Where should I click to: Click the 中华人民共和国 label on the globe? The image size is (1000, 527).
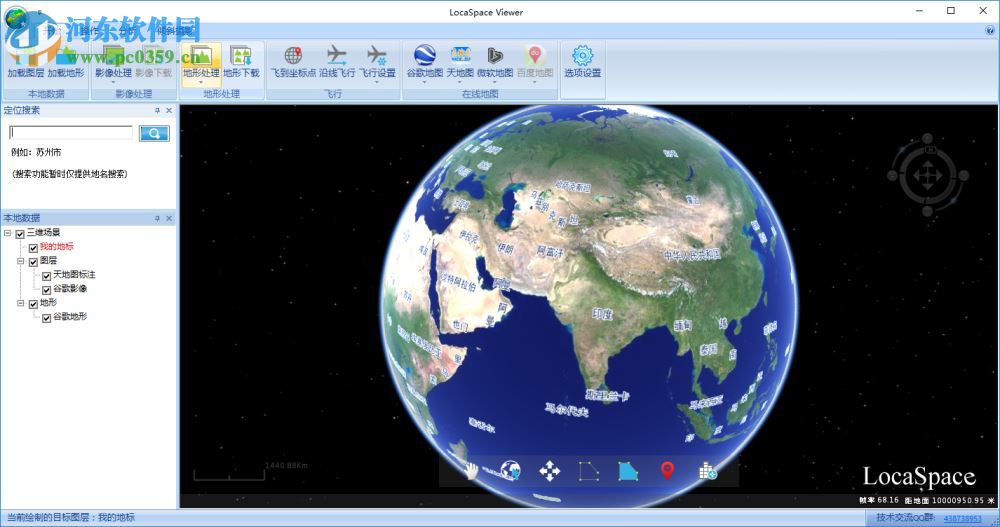(692, 255)
